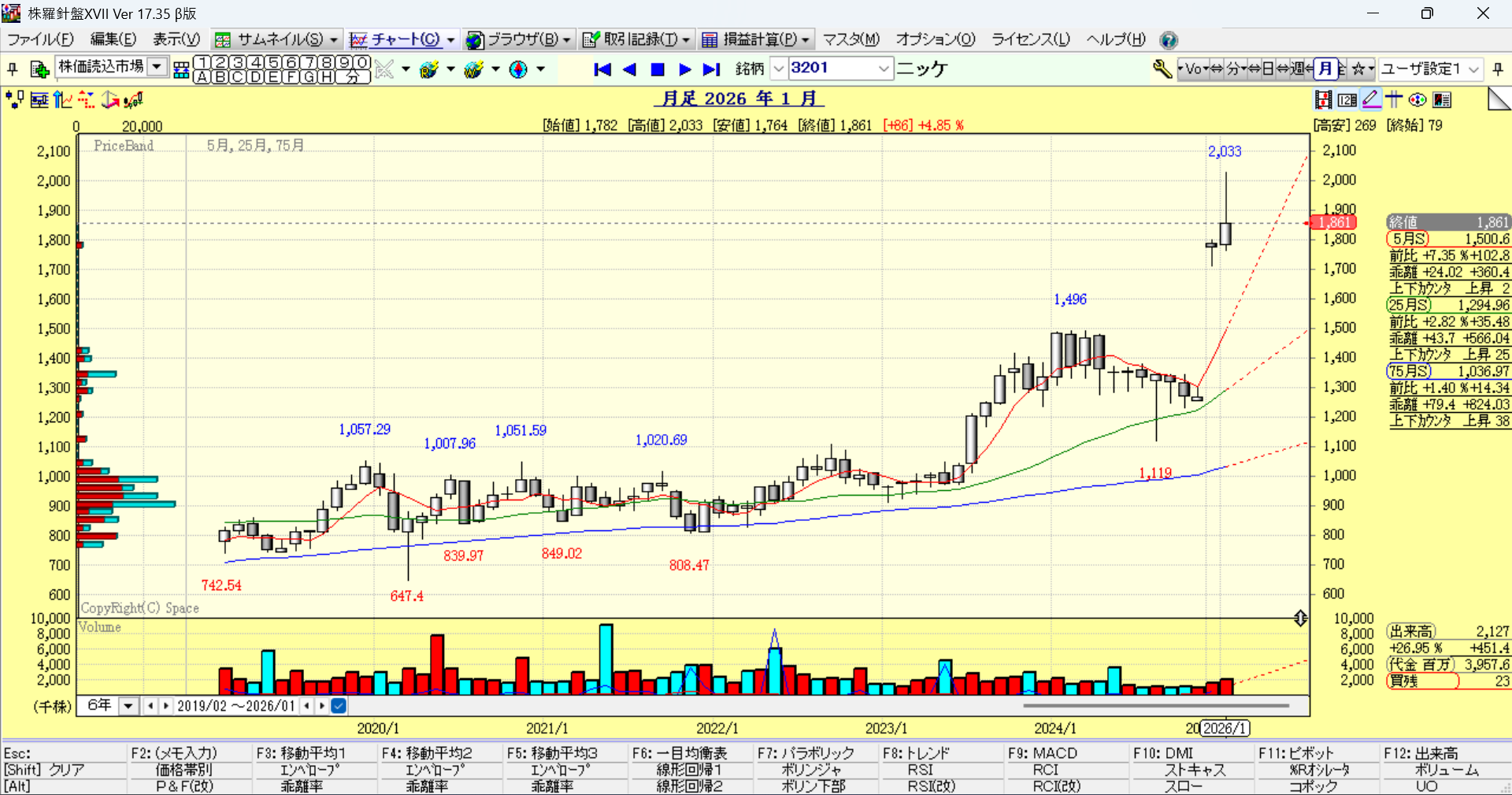
Task: Click the F9: MACD function button
Action: [1043, 753]
